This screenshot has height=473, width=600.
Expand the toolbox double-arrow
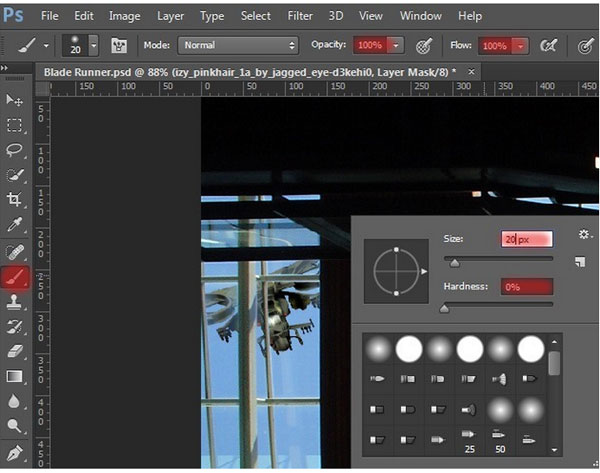click(4, 68)
